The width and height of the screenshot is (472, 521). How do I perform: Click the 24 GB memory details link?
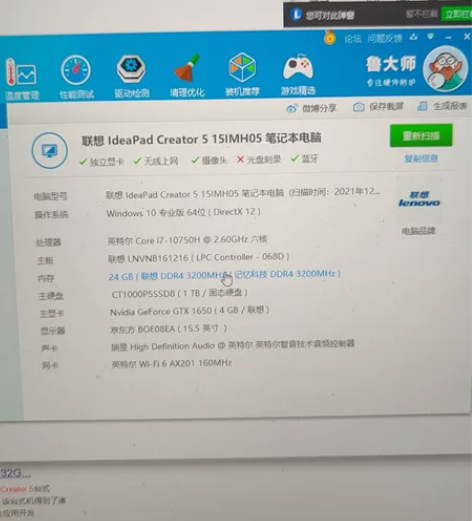(224, 275)
